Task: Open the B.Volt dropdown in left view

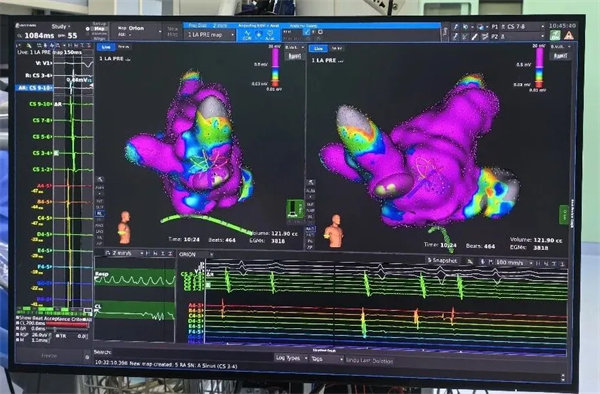Action: tap(294, 47)
